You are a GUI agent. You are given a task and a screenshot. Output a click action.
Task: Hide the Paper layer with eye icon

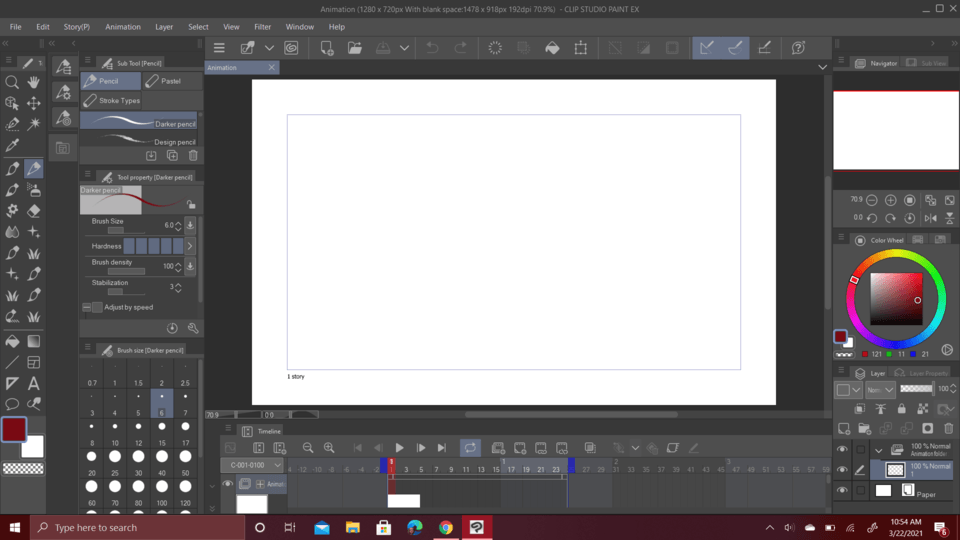point(842,491)
